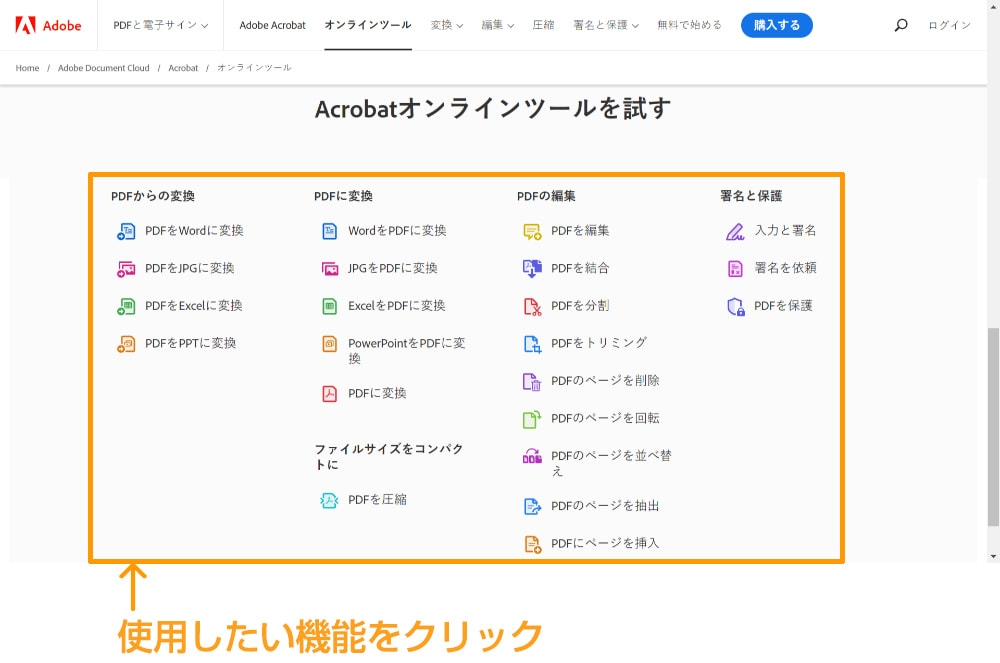Screen dimensions: 1000x663
Task: Open the PDFをWordに変換 link text
Action: [x=194, y=231]
